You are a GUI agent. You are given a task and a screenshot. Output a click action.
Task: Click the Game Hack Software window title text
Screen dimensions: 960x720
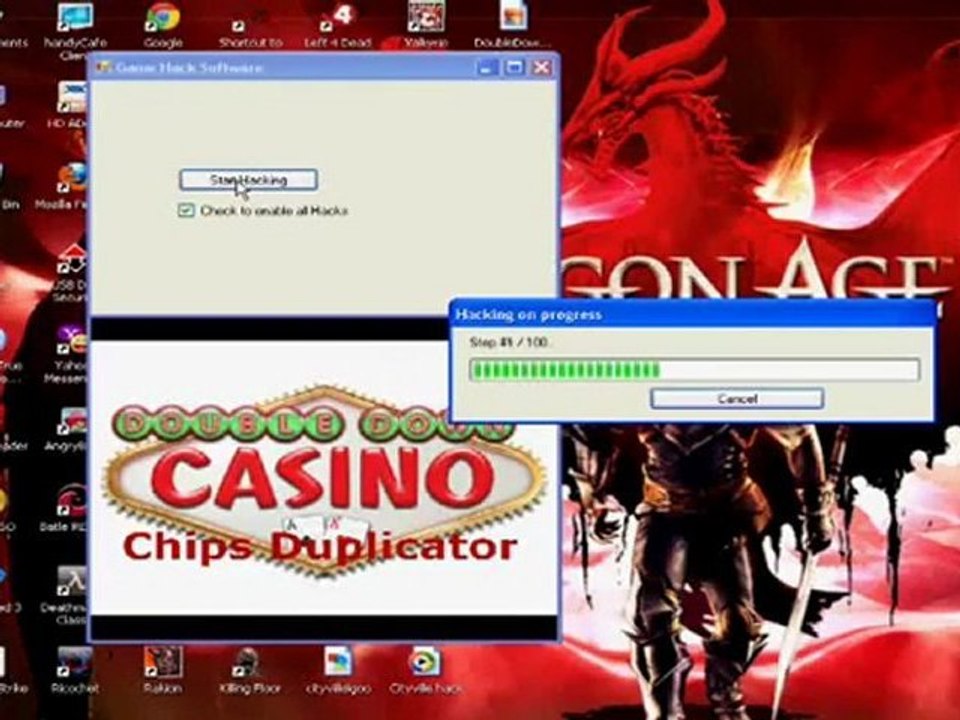click(x=189, y=67)
